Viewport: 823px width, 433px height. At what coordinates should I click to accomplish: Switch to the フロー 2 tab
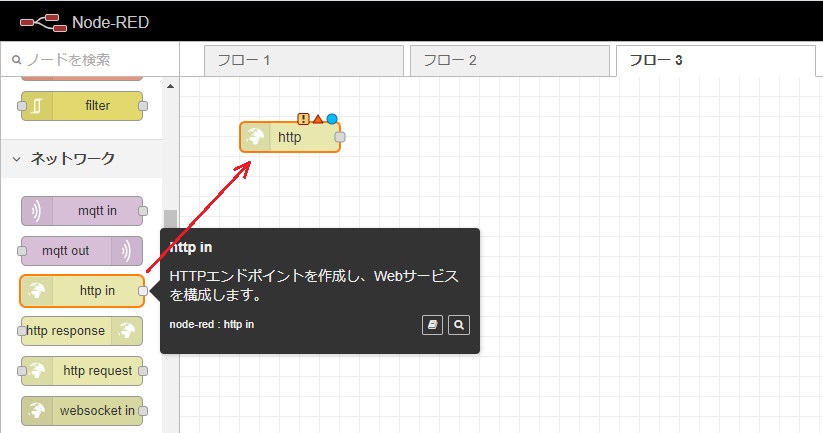[x=510, y=60]
